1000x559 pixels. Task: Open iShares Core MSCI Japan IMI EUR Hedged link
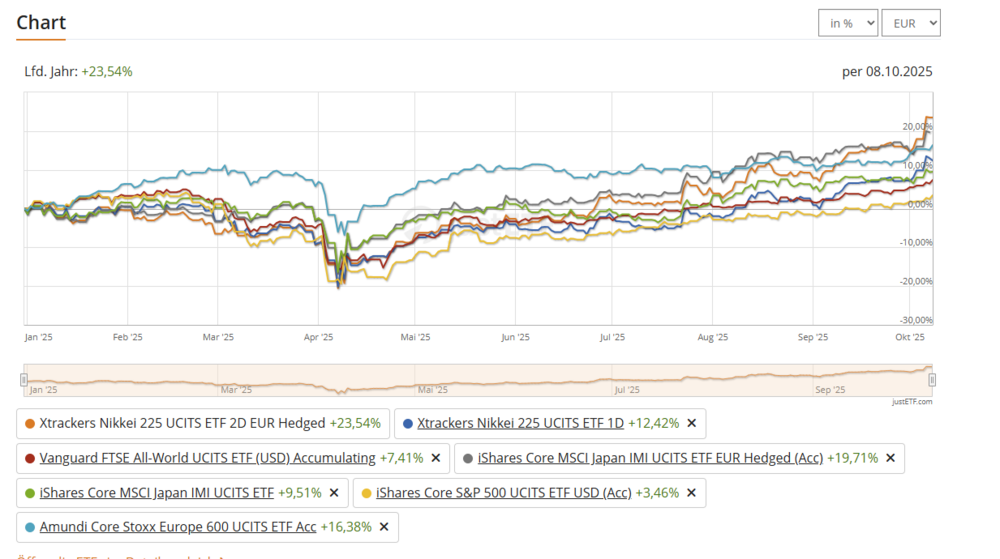click(x=650, y=458)
